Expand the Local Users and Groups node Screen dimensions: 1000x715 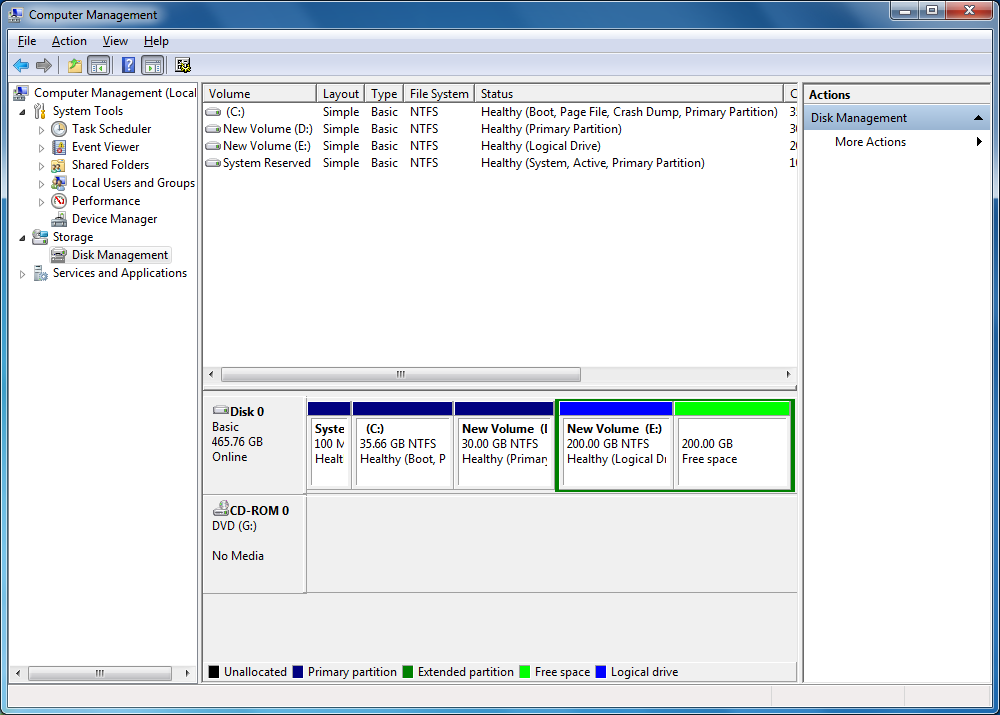tap(41, 184)
